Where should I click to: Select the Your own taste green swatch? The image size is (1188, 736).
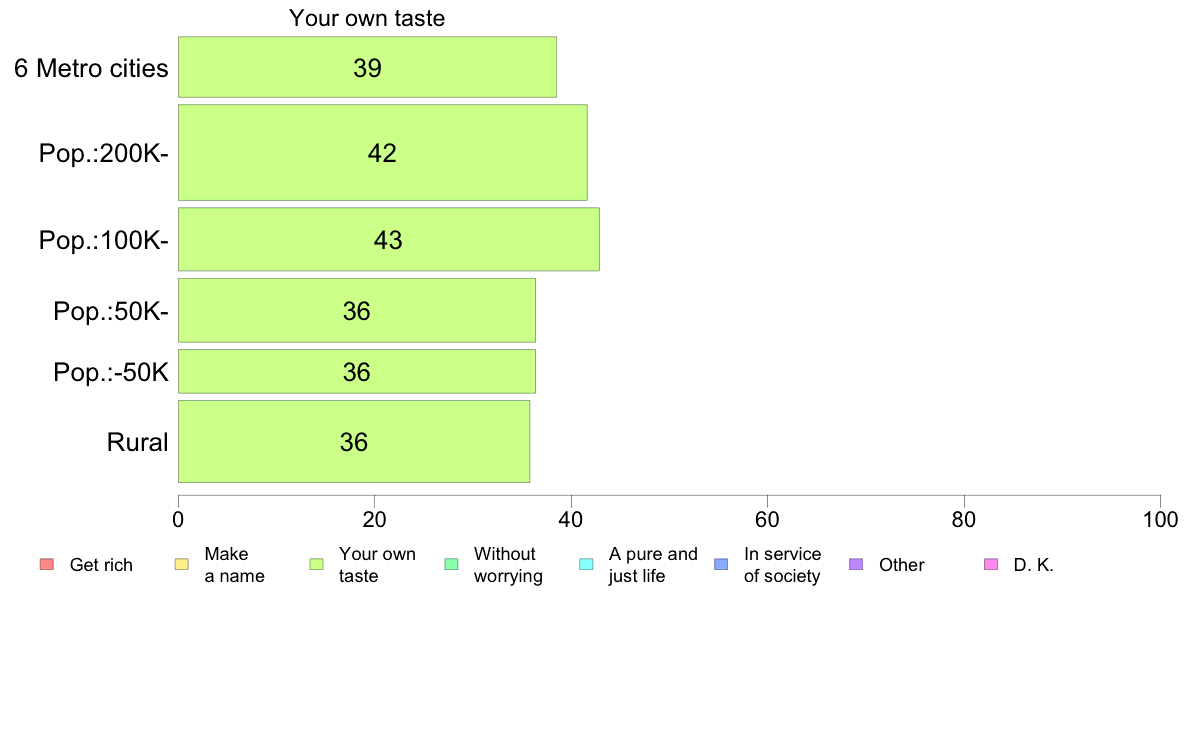[x=317, y=565]
